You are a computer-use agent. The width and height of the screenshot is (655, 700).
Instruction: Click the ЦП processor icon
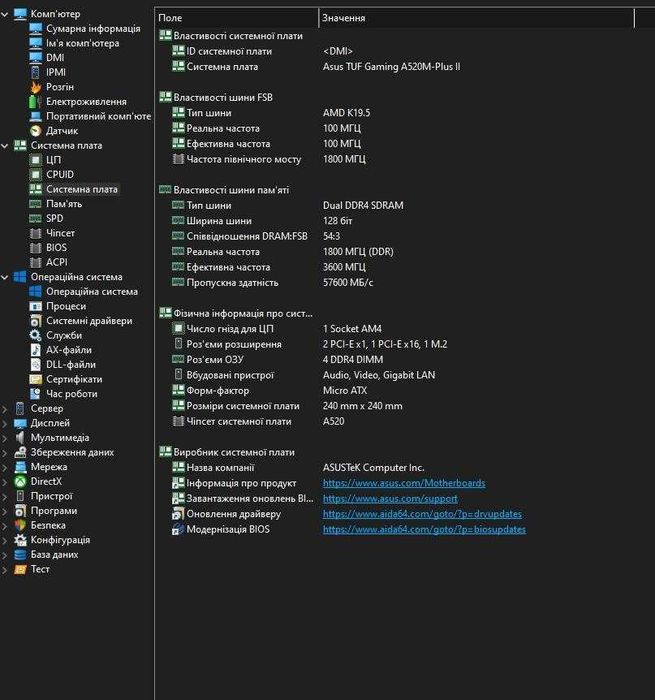point(36,160)
